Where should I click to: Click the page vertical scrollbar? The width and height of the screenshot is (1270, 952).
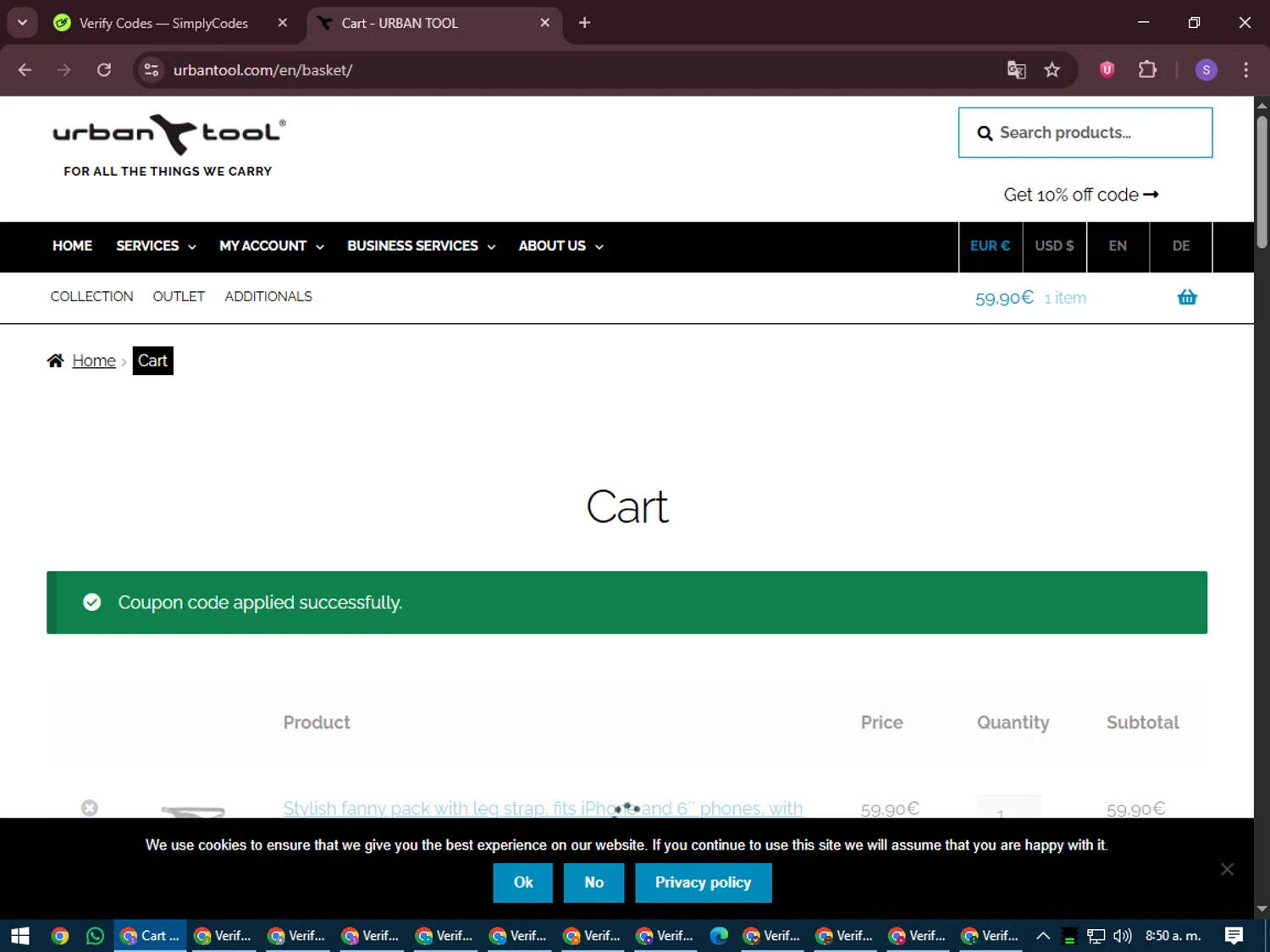point(1262,182)
